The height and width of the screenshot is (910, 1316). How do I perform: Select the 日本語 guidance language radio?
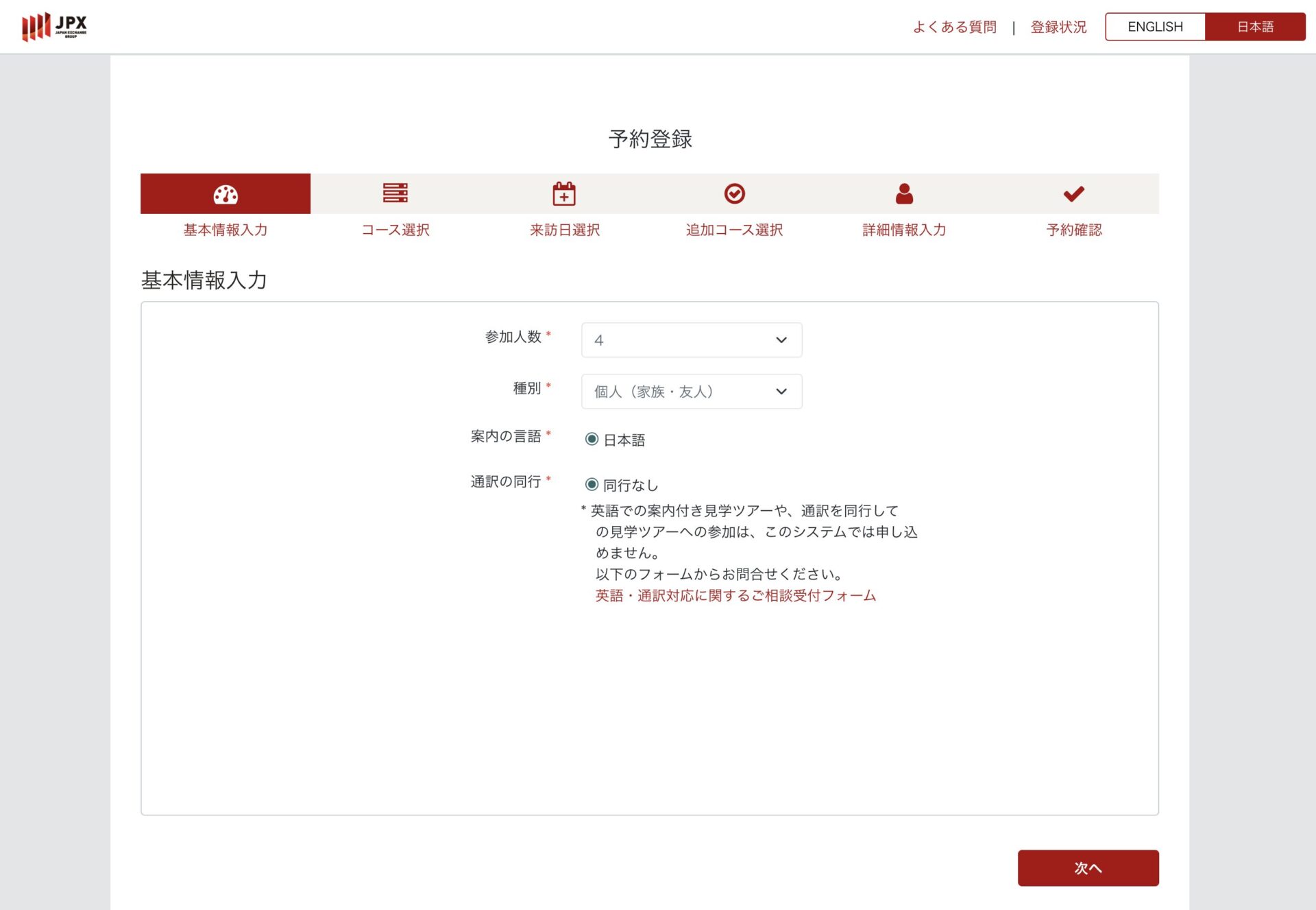click(x=592, y=440)
